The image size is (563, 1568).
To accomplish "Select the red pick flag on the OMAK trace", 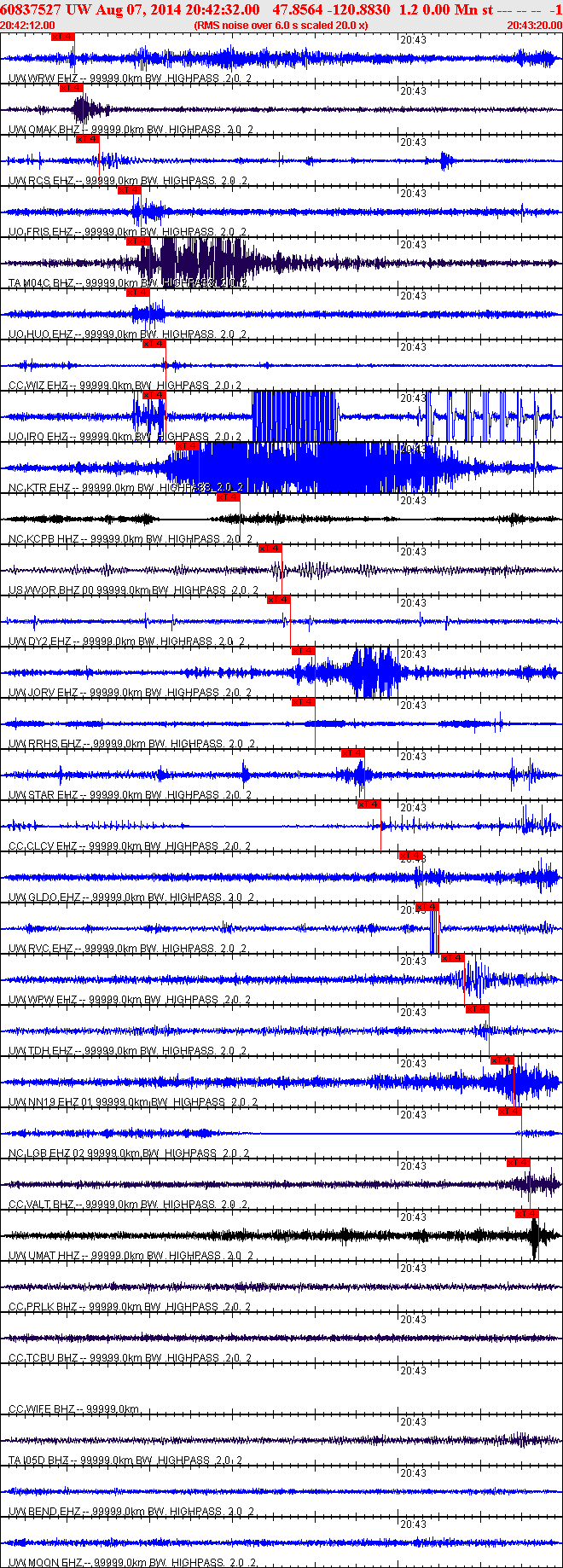I will coord(71,88).
